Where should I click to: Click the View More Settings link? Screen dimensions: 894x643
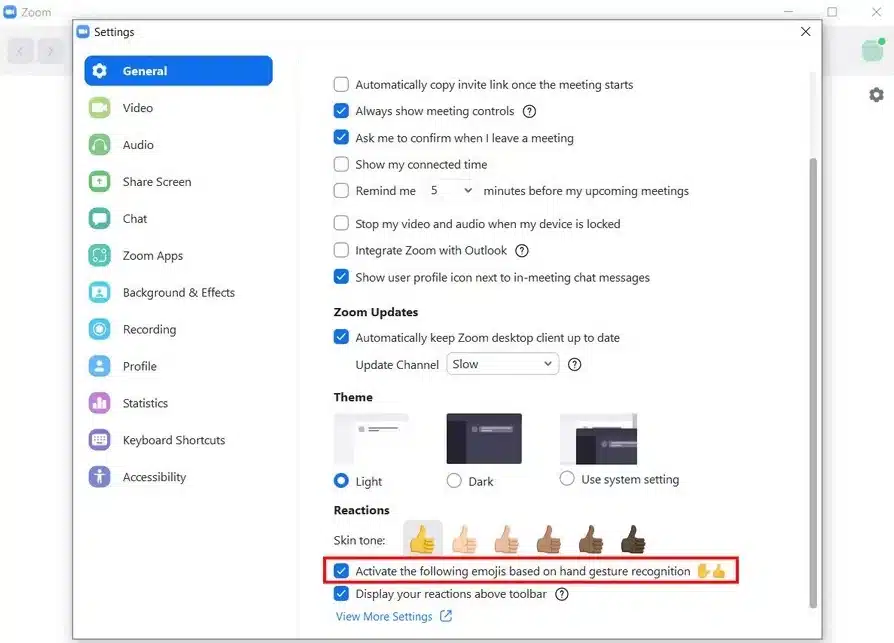click(384, 616)
